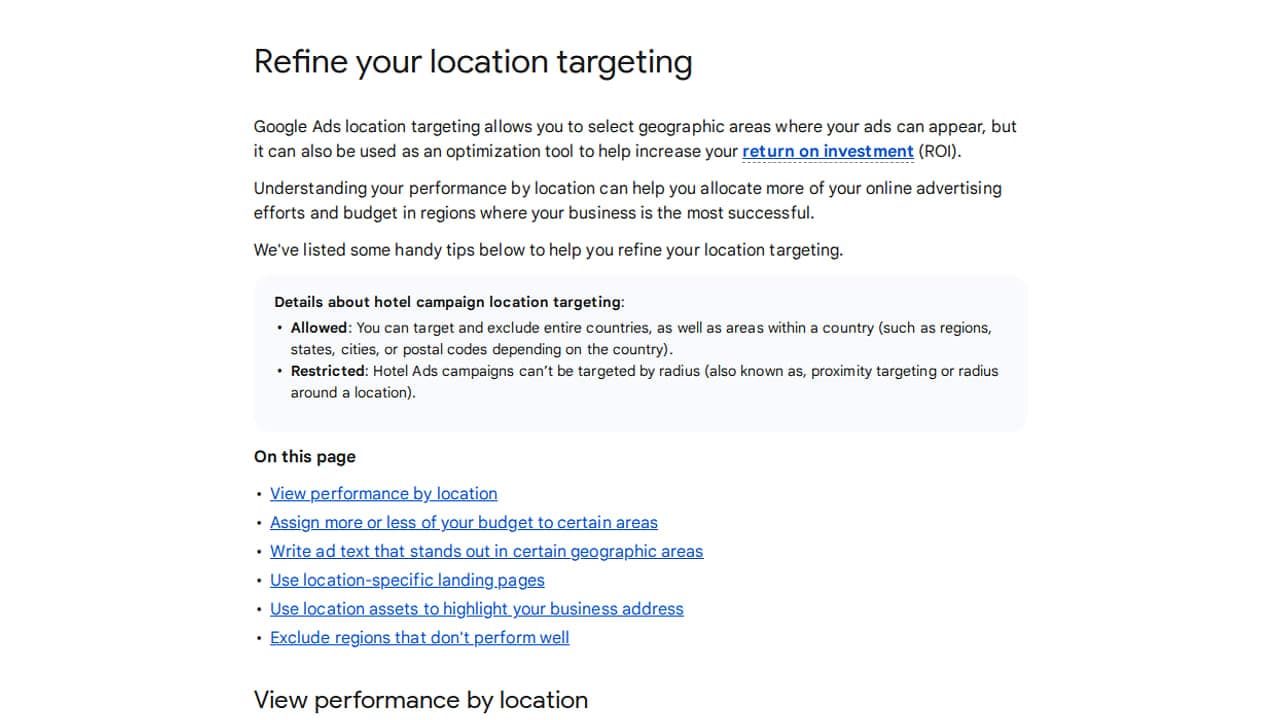
Task: Click the View performance by location section heading
Action: [421, 700]
